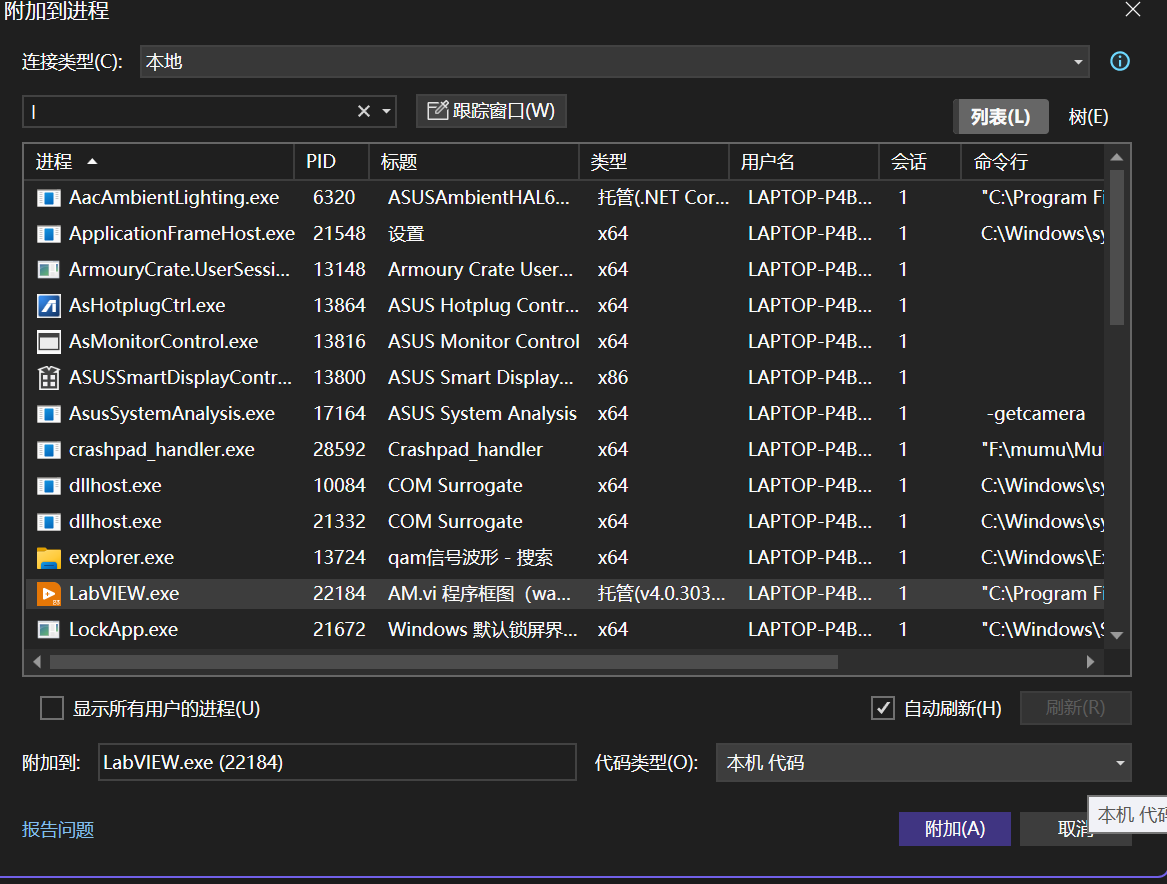Switch to 树(E) view
The width and height of the screenshot is (1167, 884).
pos(1088,117)
